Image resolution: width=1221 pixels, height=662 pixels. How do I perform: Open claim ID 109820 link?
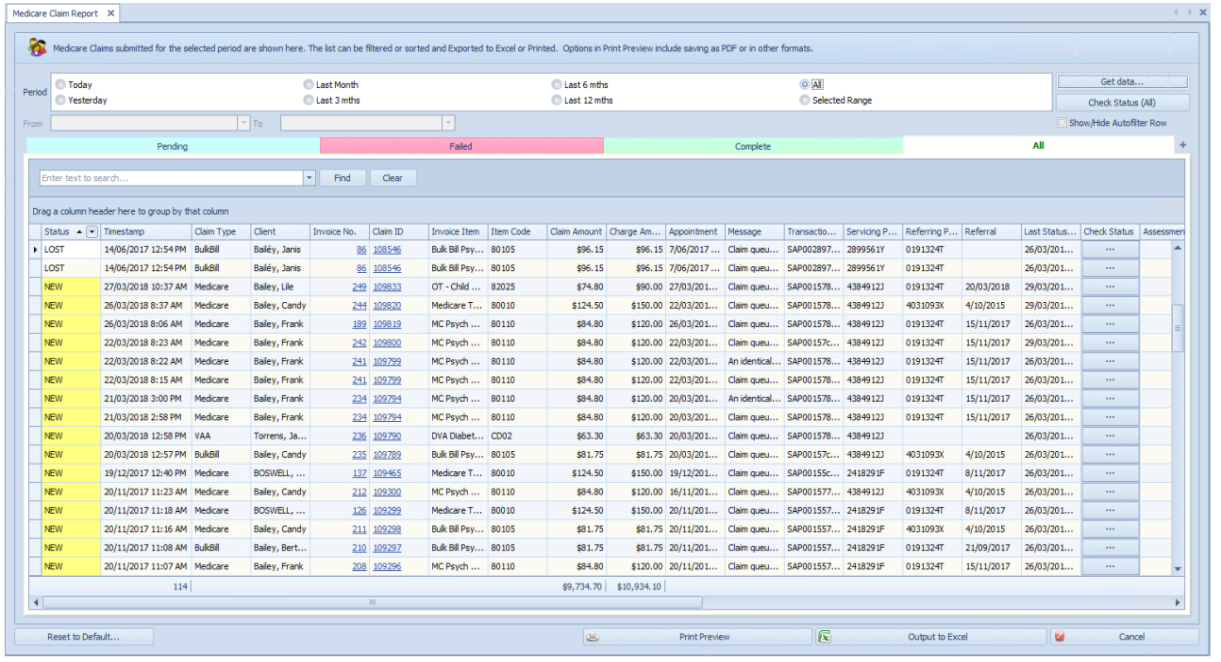click(387, 305)
